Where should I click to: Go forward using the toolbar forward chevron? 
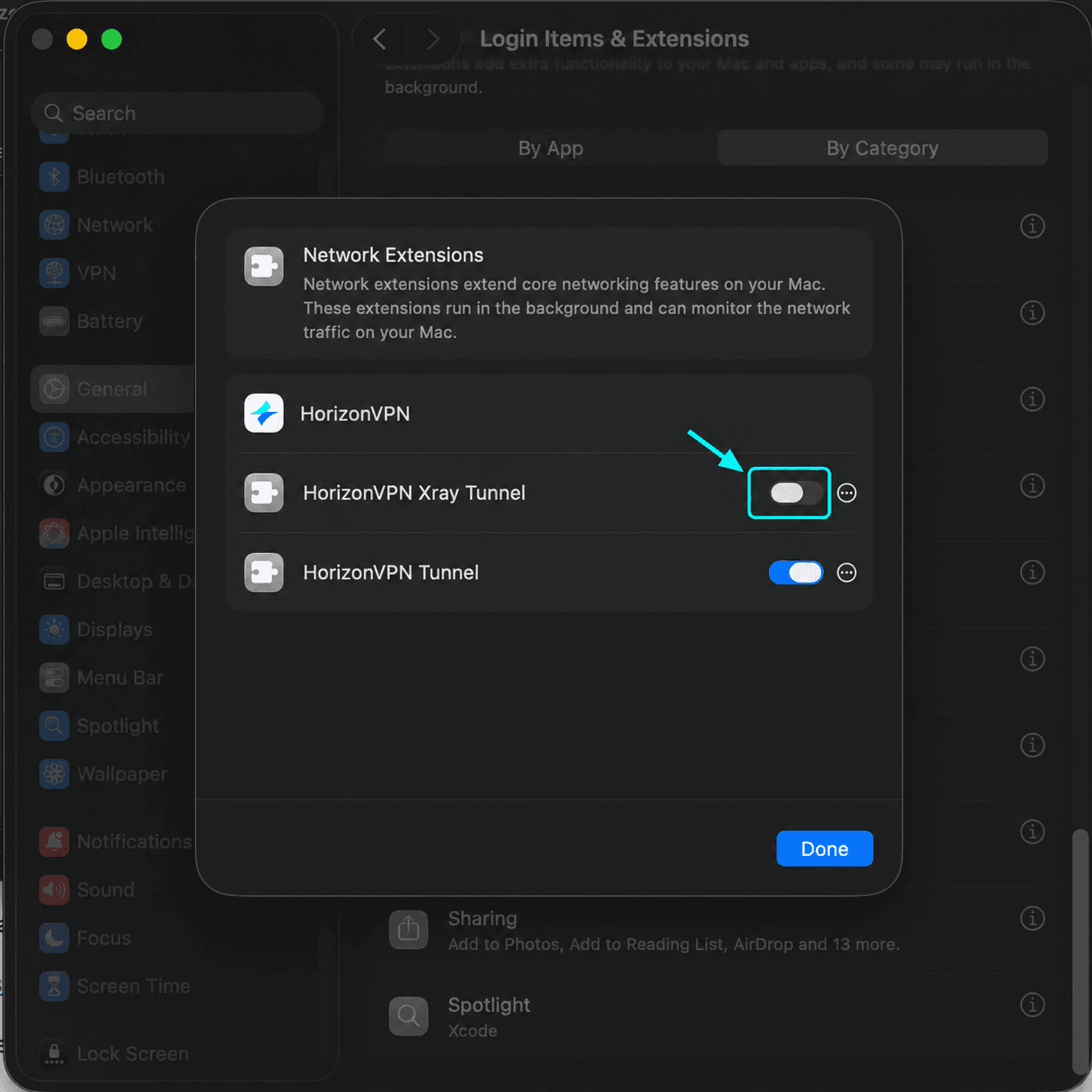click(433, 39)
